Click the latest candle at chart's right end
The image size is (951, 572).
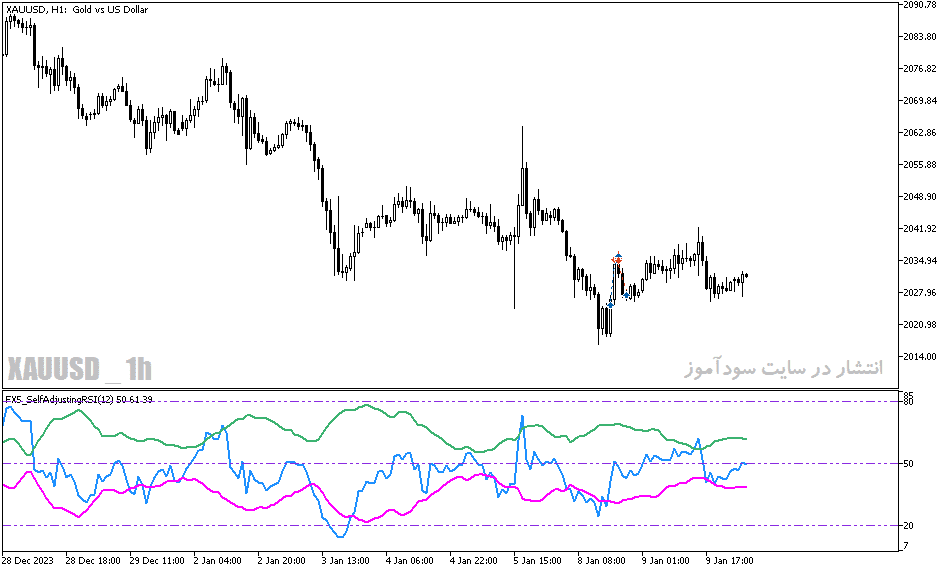coord(746,276)
